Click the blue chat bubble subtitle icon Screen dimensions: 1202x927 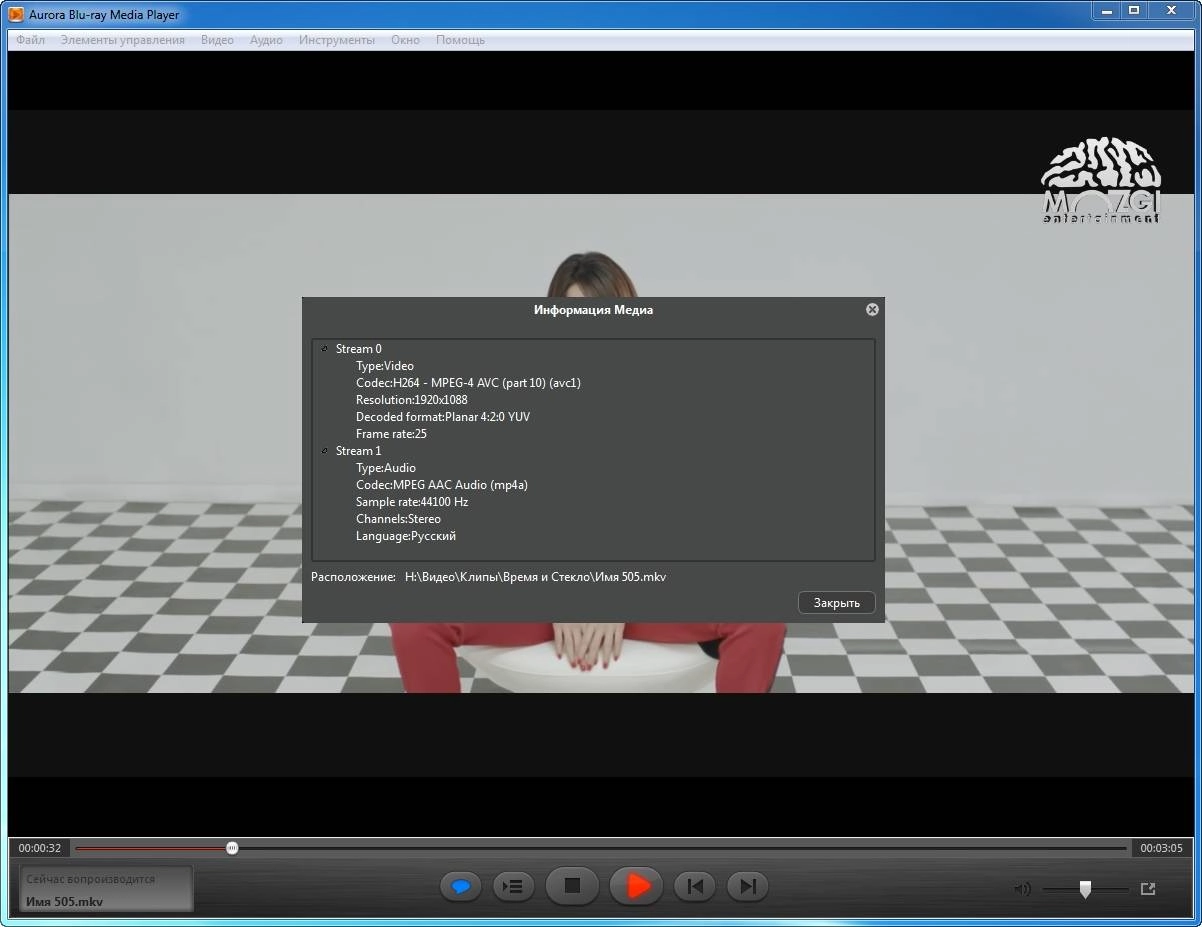click(x=461, y=886)
